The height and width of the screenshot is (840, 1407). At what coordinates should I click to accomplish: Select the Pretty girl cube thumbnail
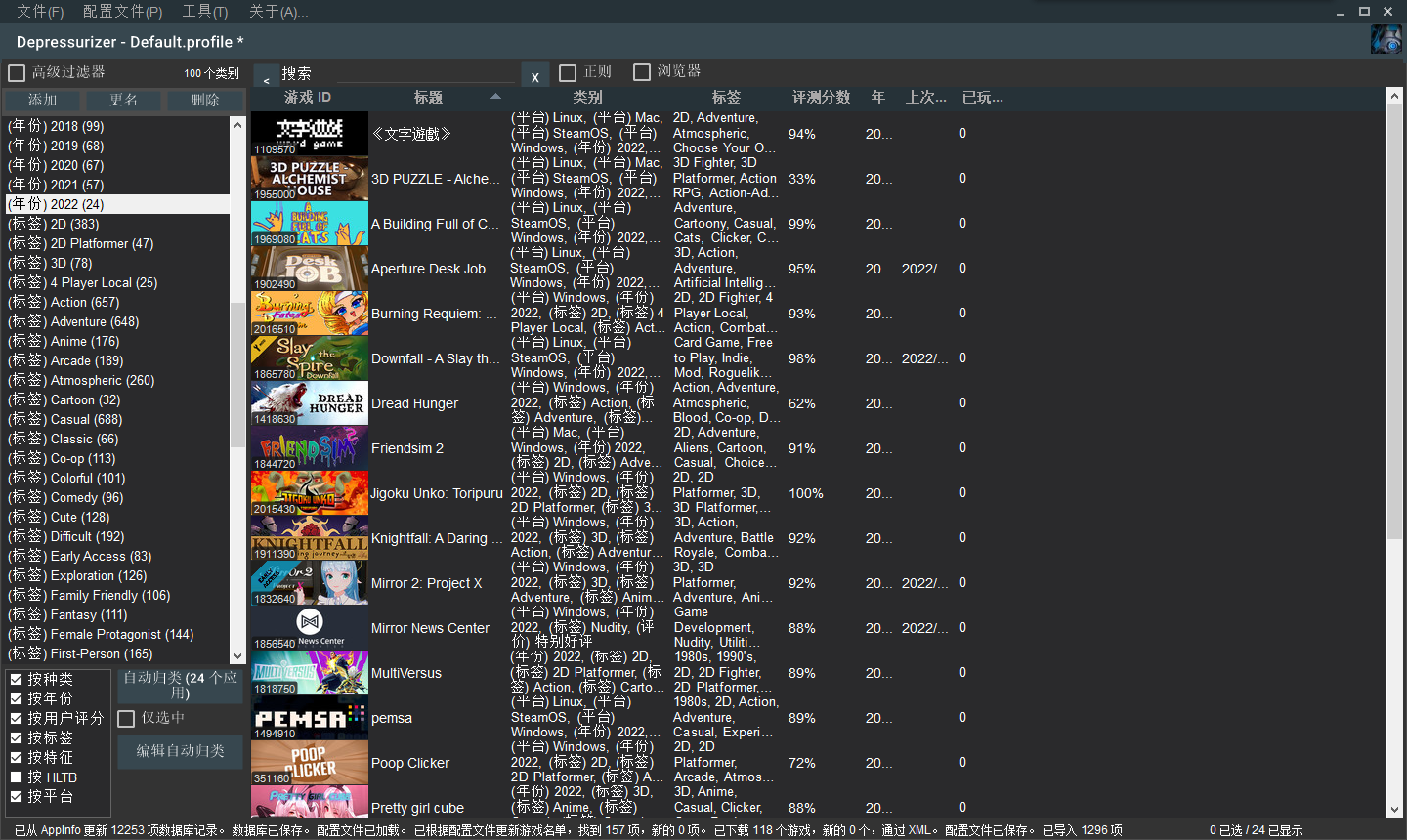(x=310, y=802)
